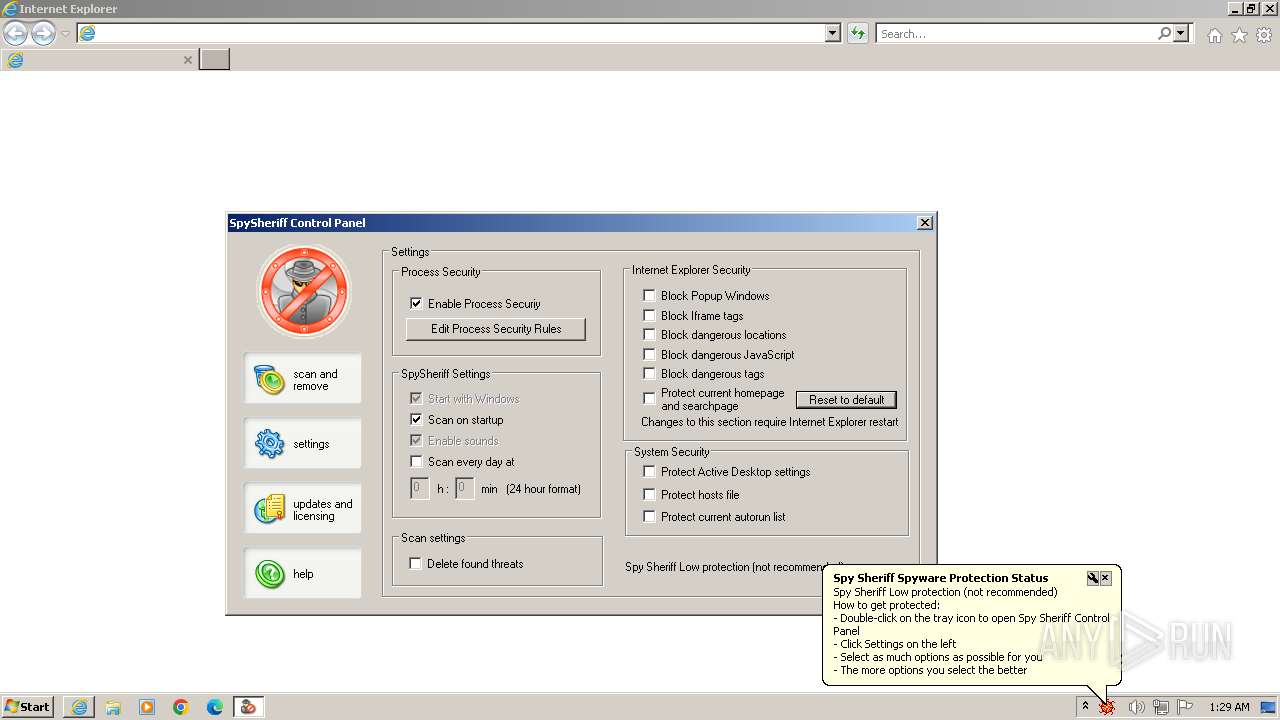Enable Block dangerous JavaScript
Image resolution: width=1280 pixels, height=720 pixels.
tap(649, 354)
